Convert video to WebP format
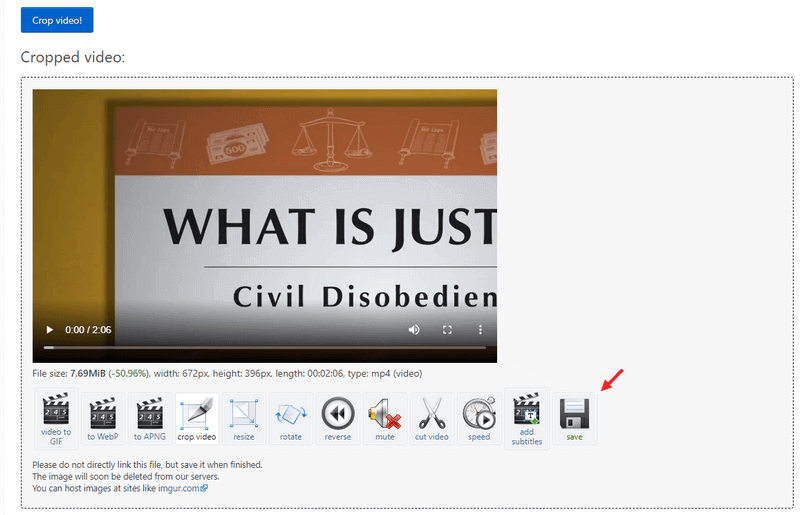 pyautogui.click(x=103, y=419)
